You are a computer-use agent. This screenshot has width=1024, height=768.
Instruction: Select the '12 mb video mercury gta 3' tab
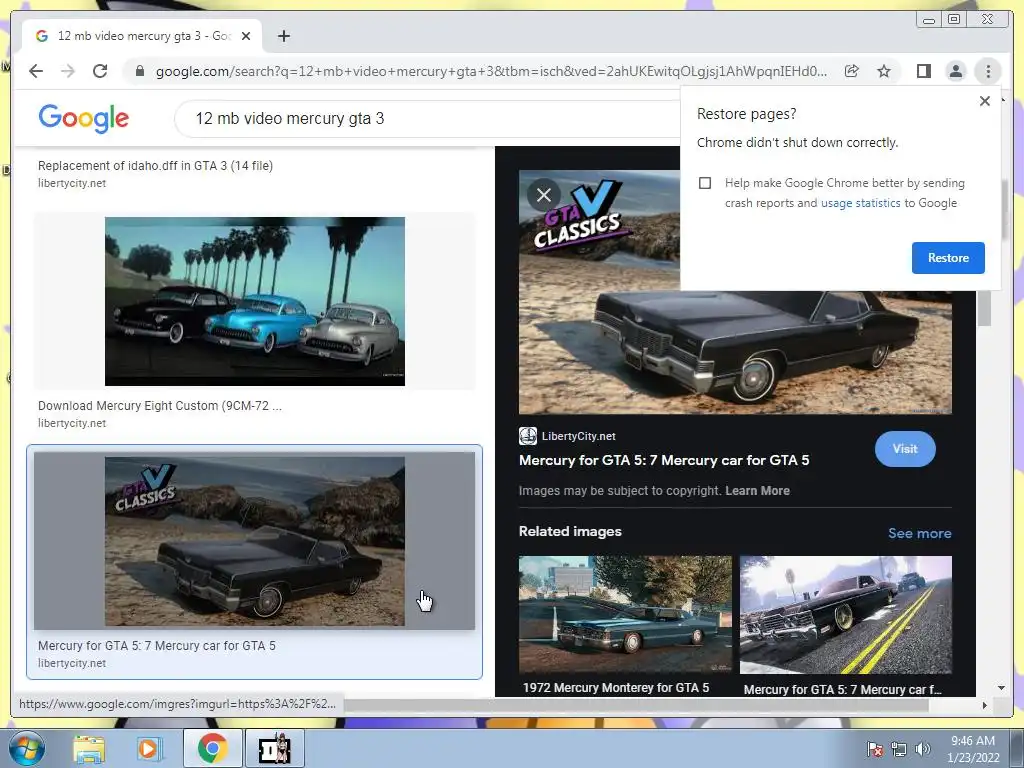click(x=142, y=37)
